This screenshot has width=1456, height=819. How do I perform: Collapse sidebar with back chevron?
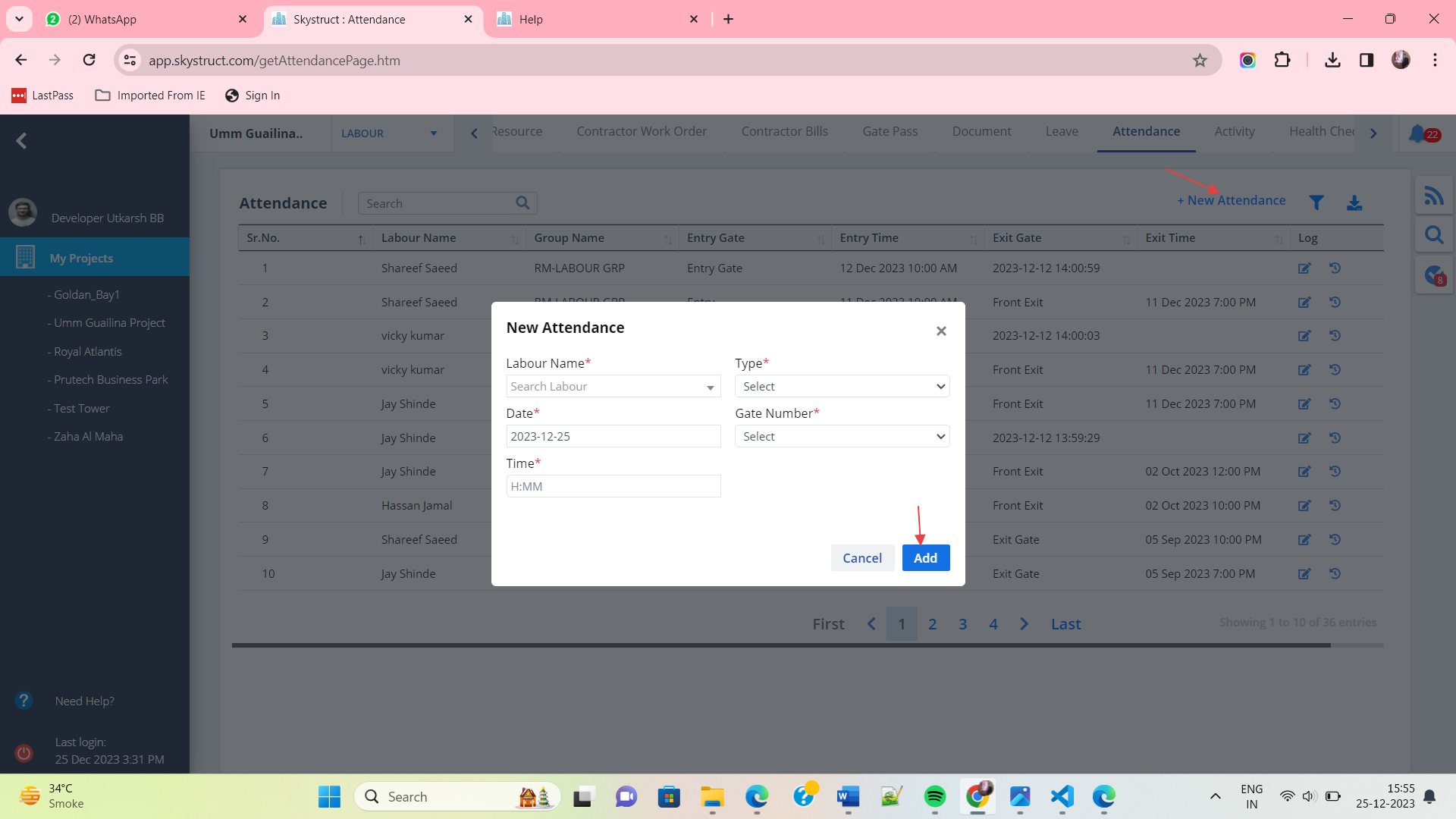coord(22,140)
